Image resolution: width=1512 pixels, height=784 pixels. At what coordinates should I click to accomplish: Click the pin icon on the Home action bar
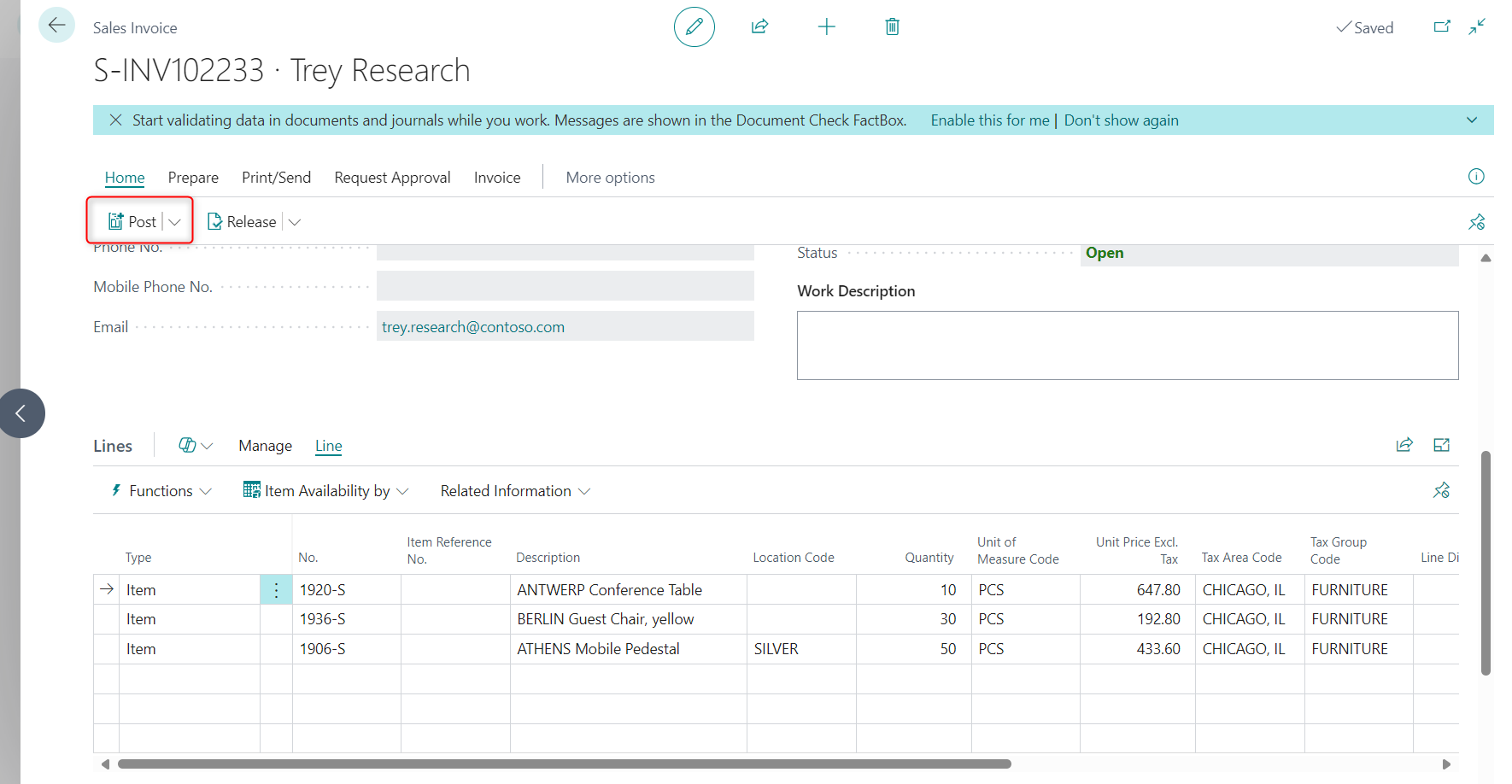coord(1476,222)
